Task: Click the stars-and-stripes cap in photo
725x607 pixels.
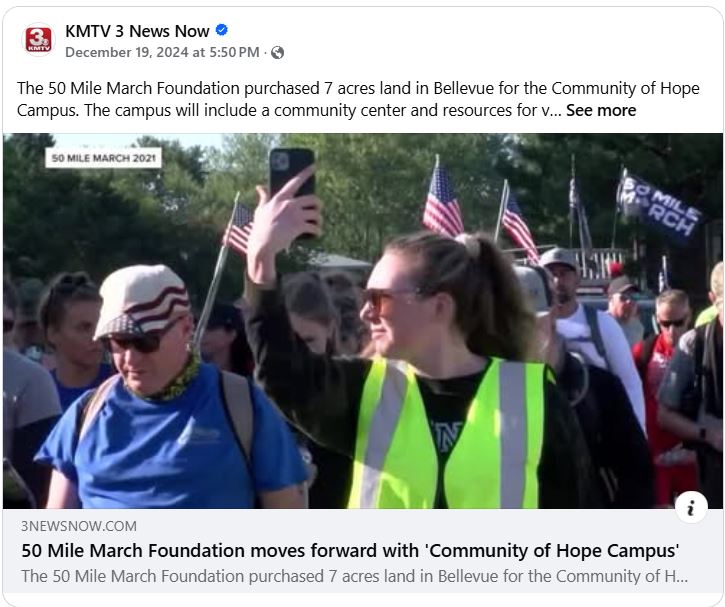Action: [141, 300]
